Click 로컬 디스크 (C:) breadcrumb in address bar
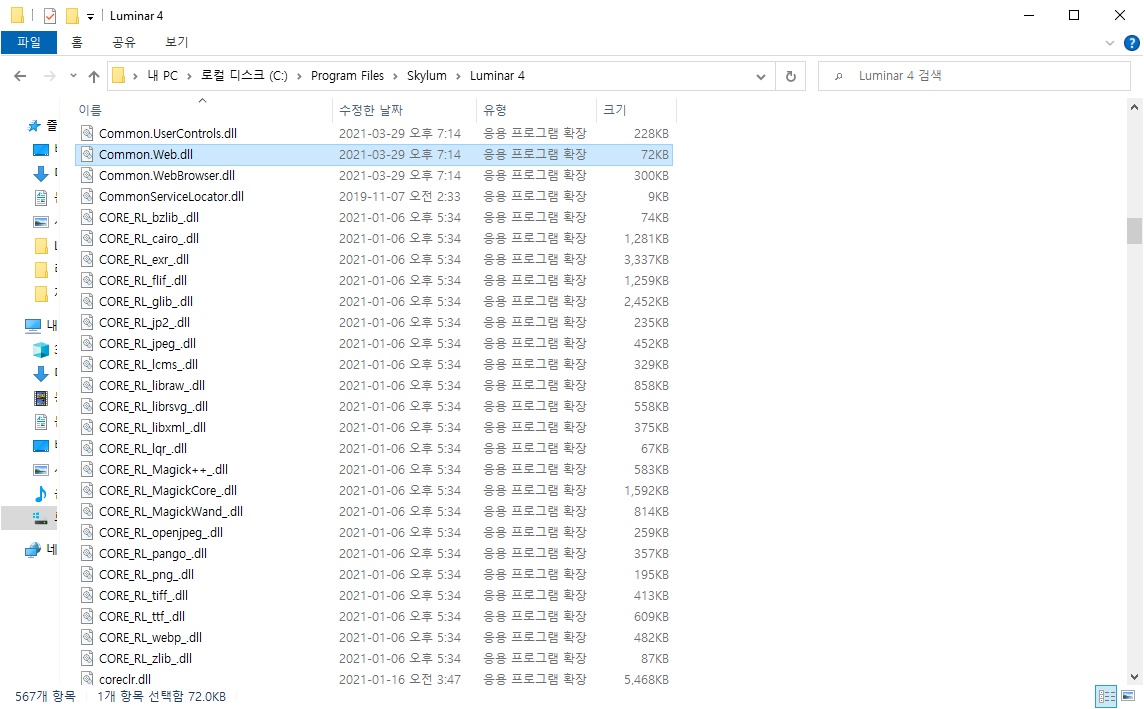The width and height of the screenshot is (1144, 709). pyautogui.click(x=244, y=76)
